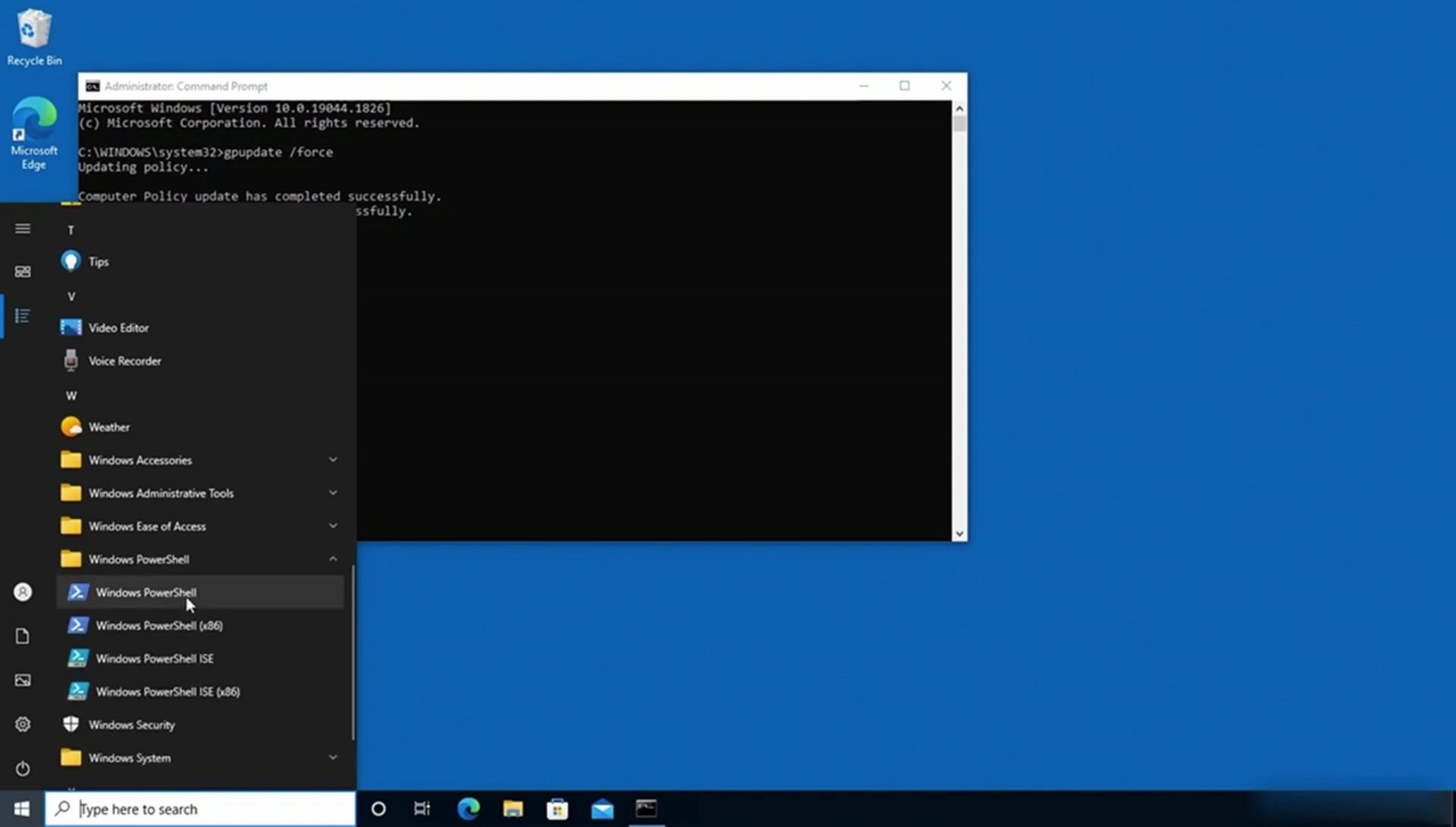Open Mail app from taskbar
This screenshot has height=827, width=1456.
tap(602, 809)
